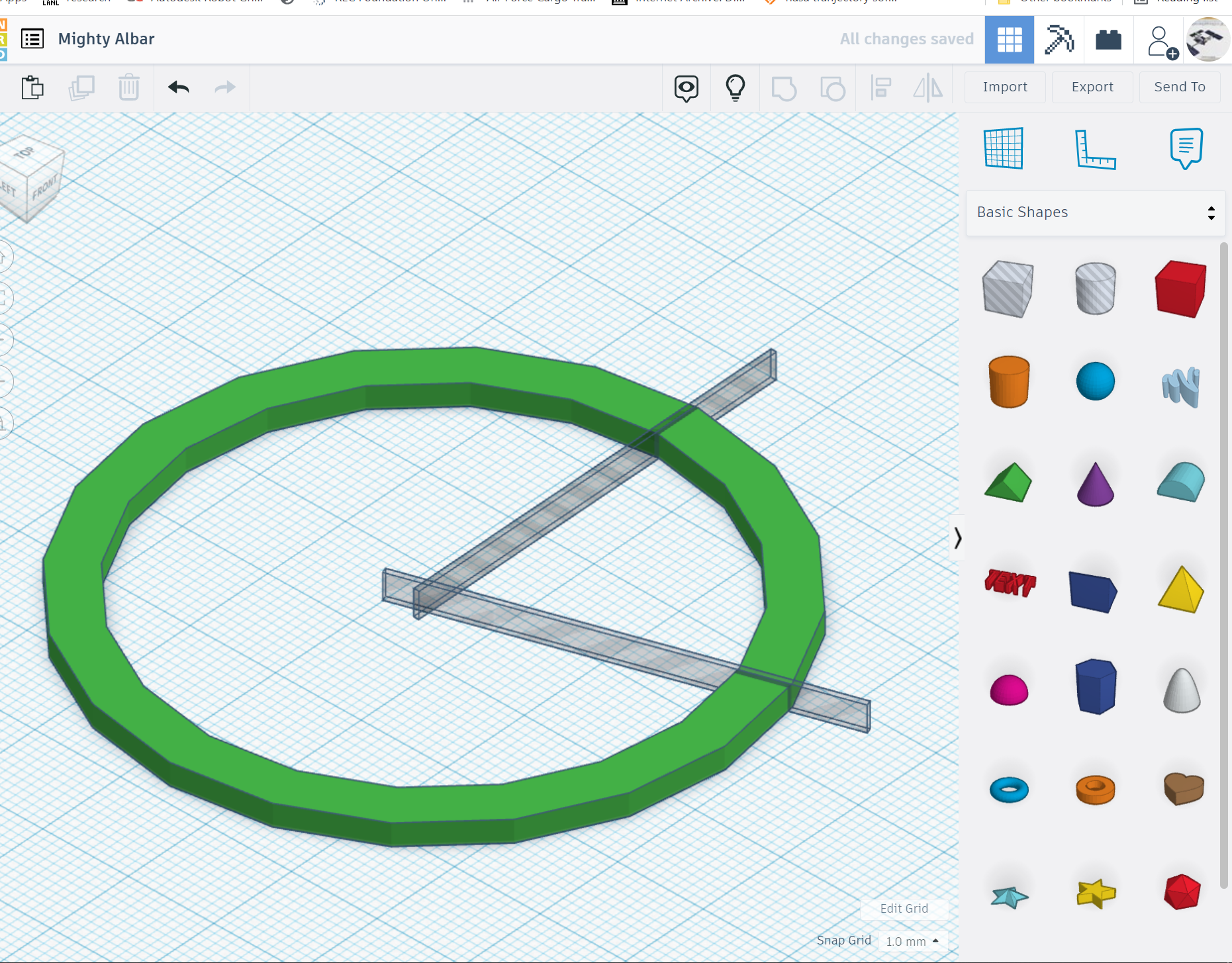Select the teal Star shape
1232x963 pixels.
coord(1010,897)
